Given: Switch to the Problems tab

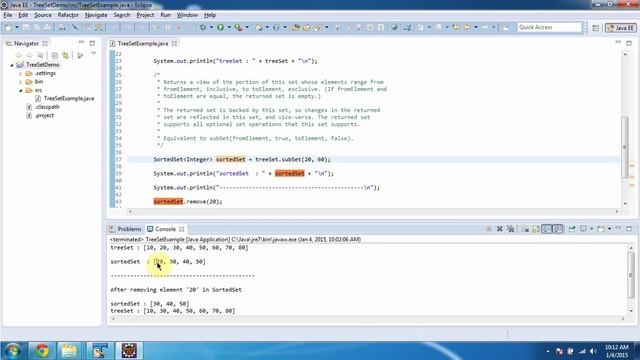Looking at the screenshot, I should pos(125,229).
